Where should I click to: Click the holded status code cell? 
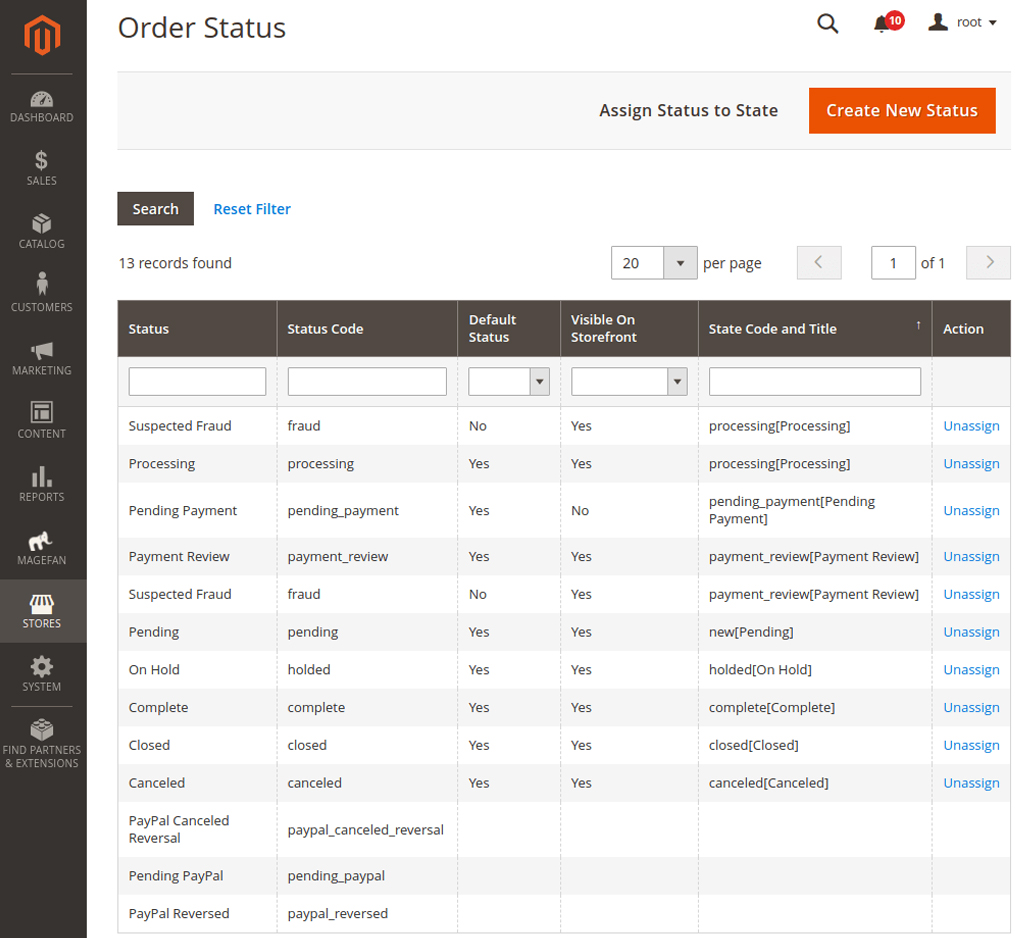(367, 669)
